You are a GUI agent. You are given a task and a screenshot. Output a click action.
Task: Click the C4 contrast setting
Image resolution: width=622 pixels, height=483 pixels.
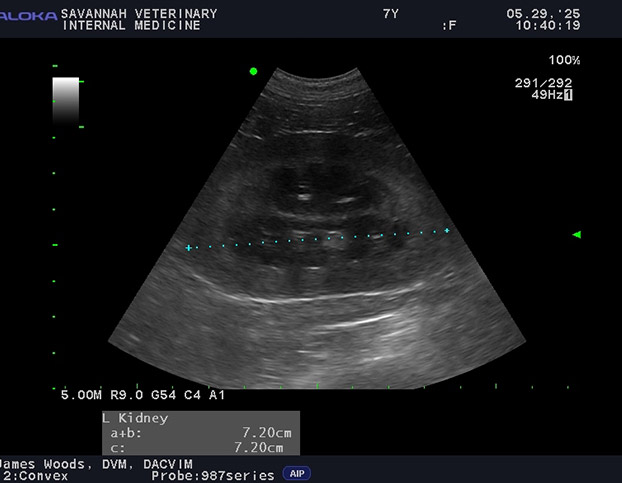(192, 395)
